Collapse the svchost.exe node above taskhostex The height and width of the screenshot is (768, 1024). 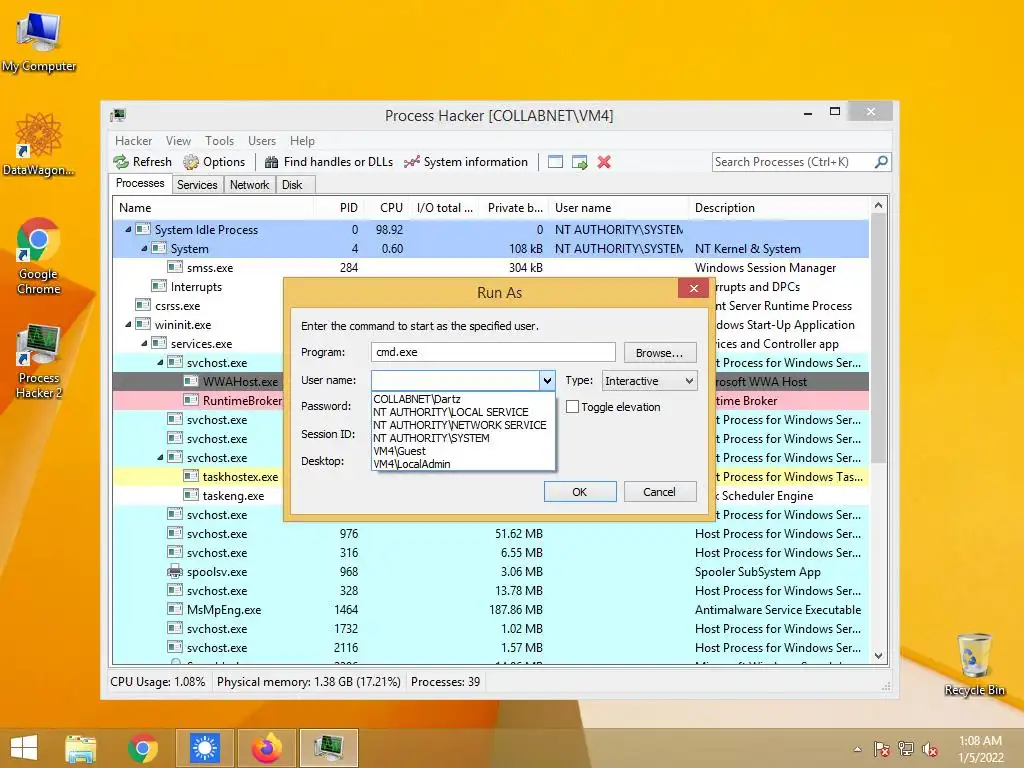click(161, 458)
